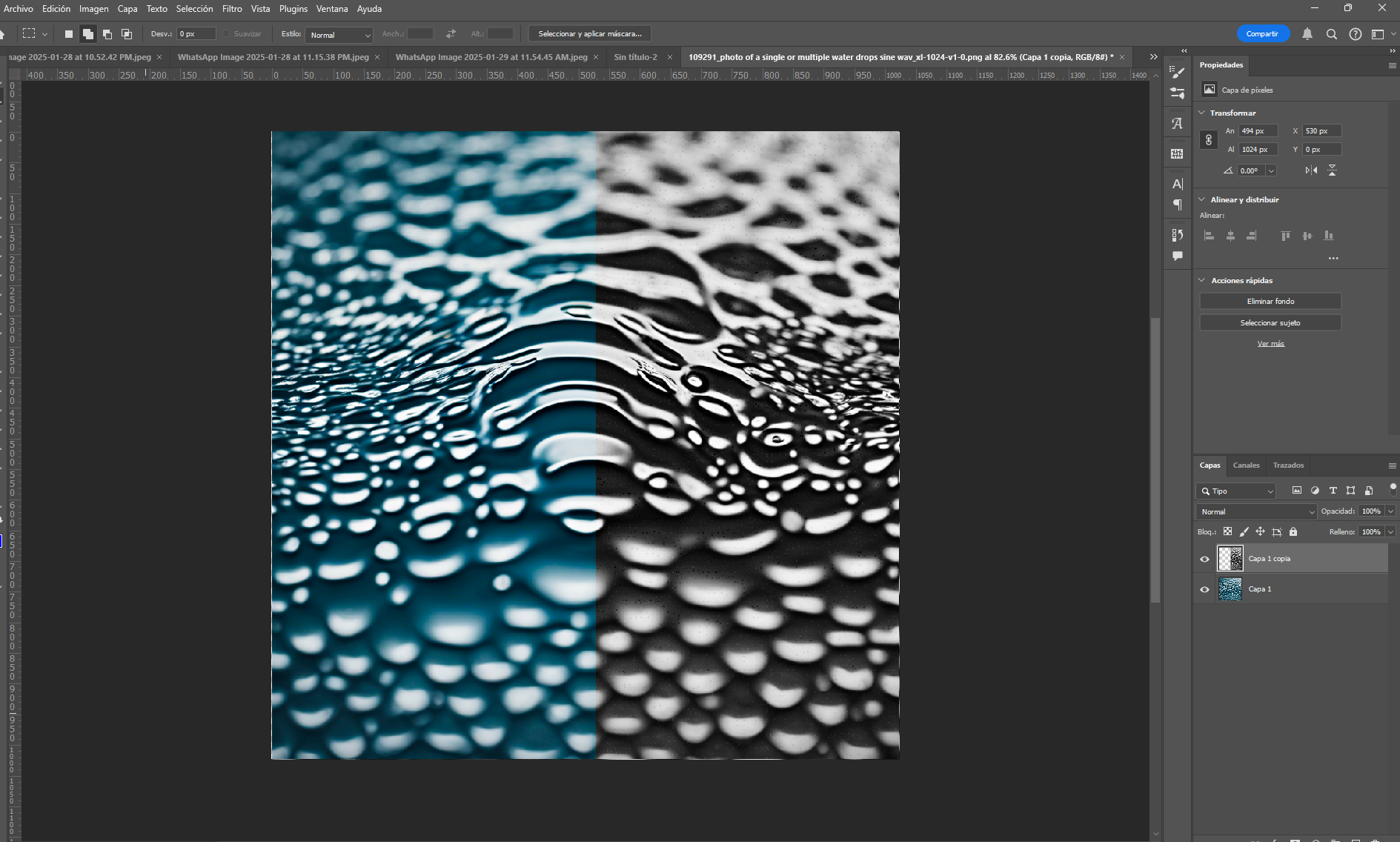Open the grid-shaped panel icon in the dock
The width and height of the screenshot is (1400, 842).
(1177, 154)
